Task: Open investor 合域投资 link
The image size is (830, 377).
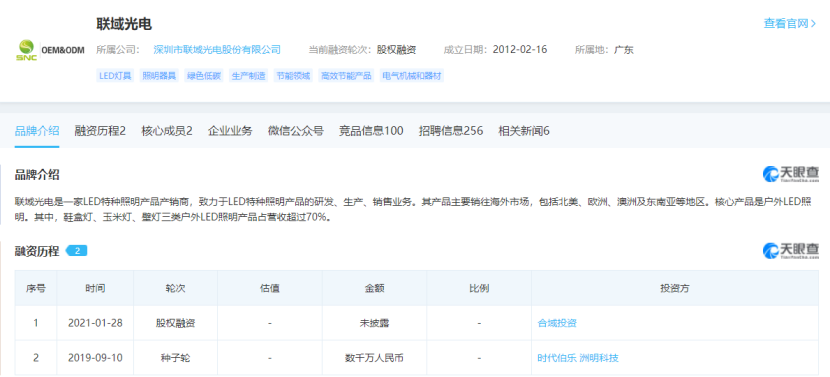Action: click(557, 323)
